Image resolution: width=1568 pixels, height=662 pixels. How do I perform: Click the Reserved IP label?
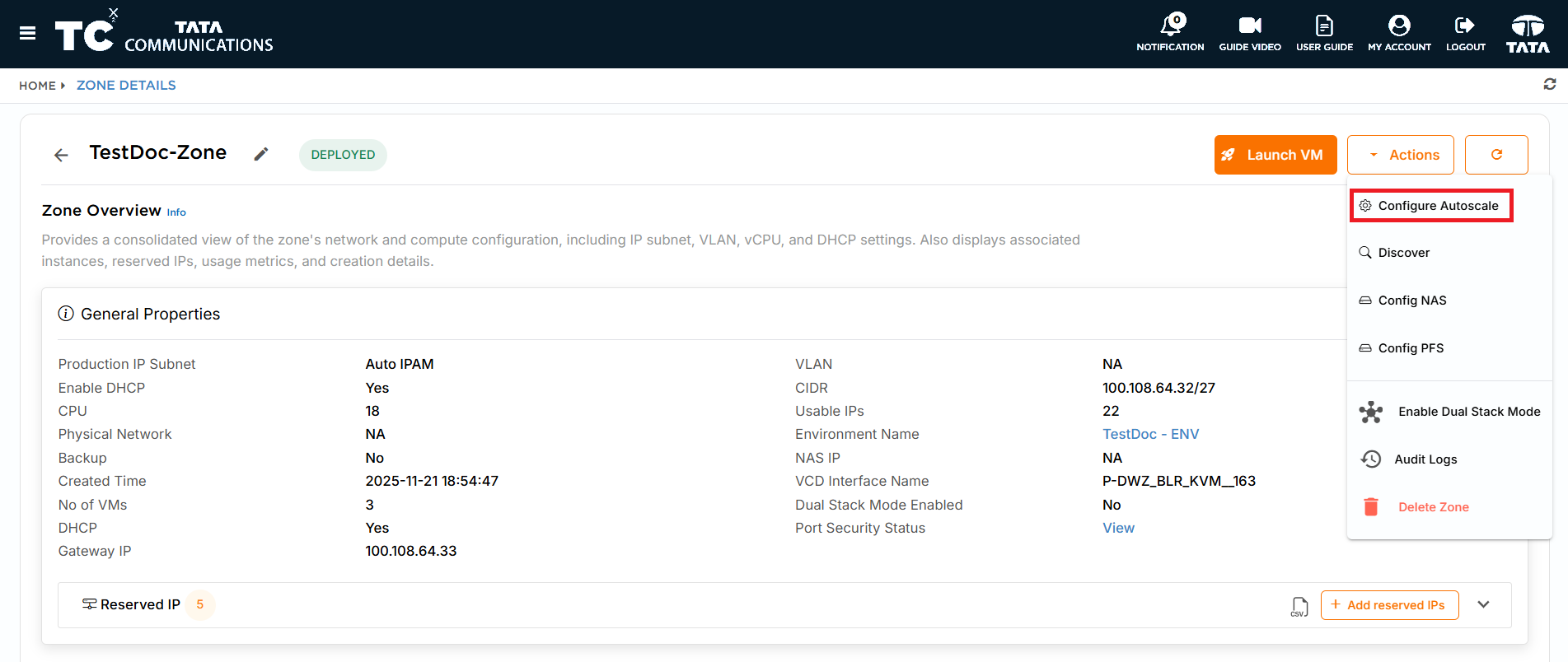click(x=140, y=604)
